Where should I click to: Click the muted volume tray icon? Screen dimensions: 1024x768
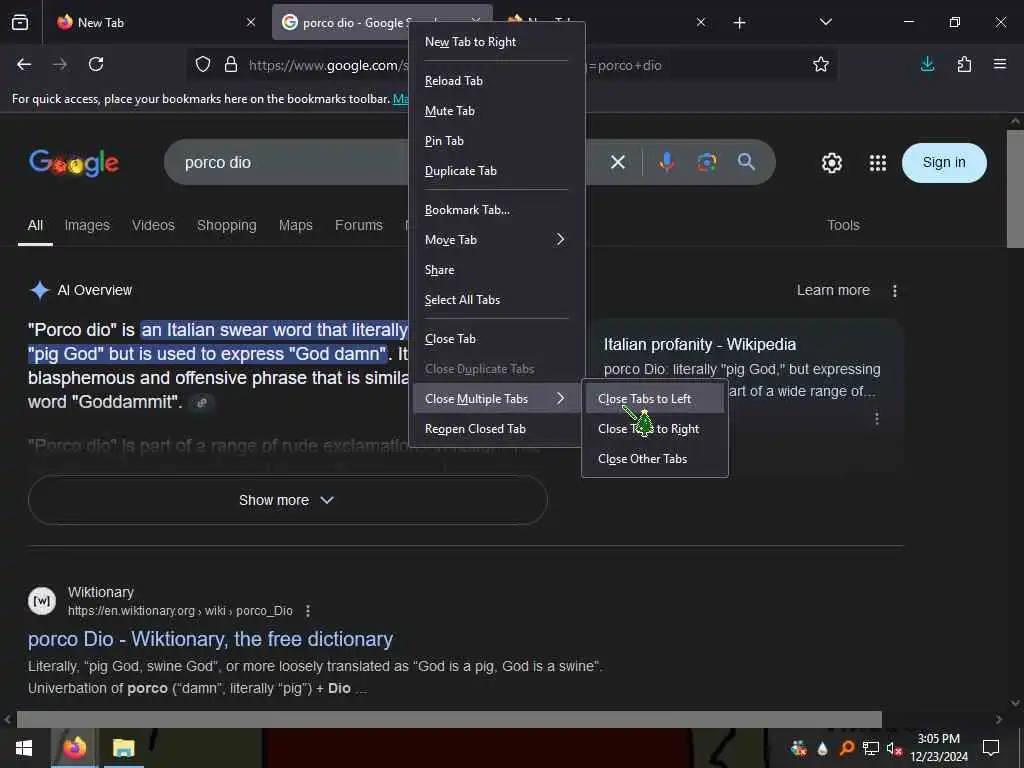(893, 748)
